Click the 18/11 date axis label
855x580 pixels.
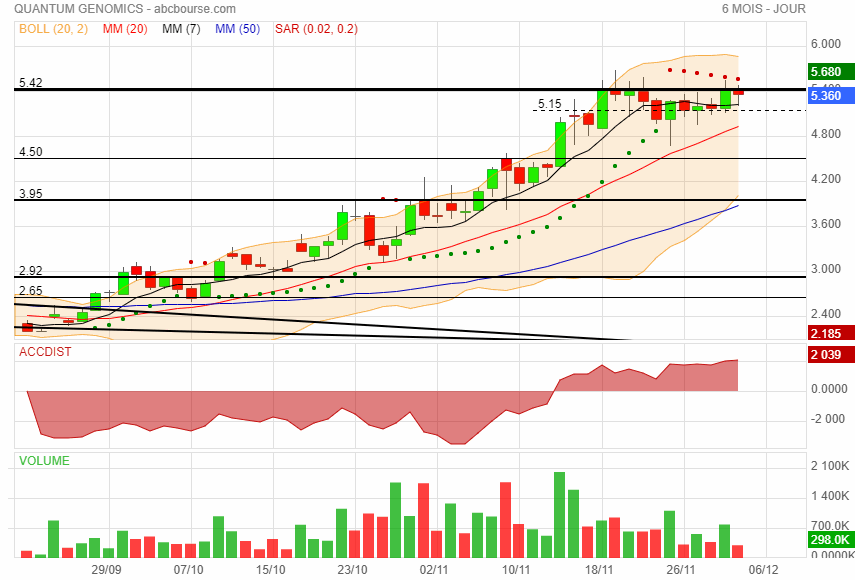(599, 570)
